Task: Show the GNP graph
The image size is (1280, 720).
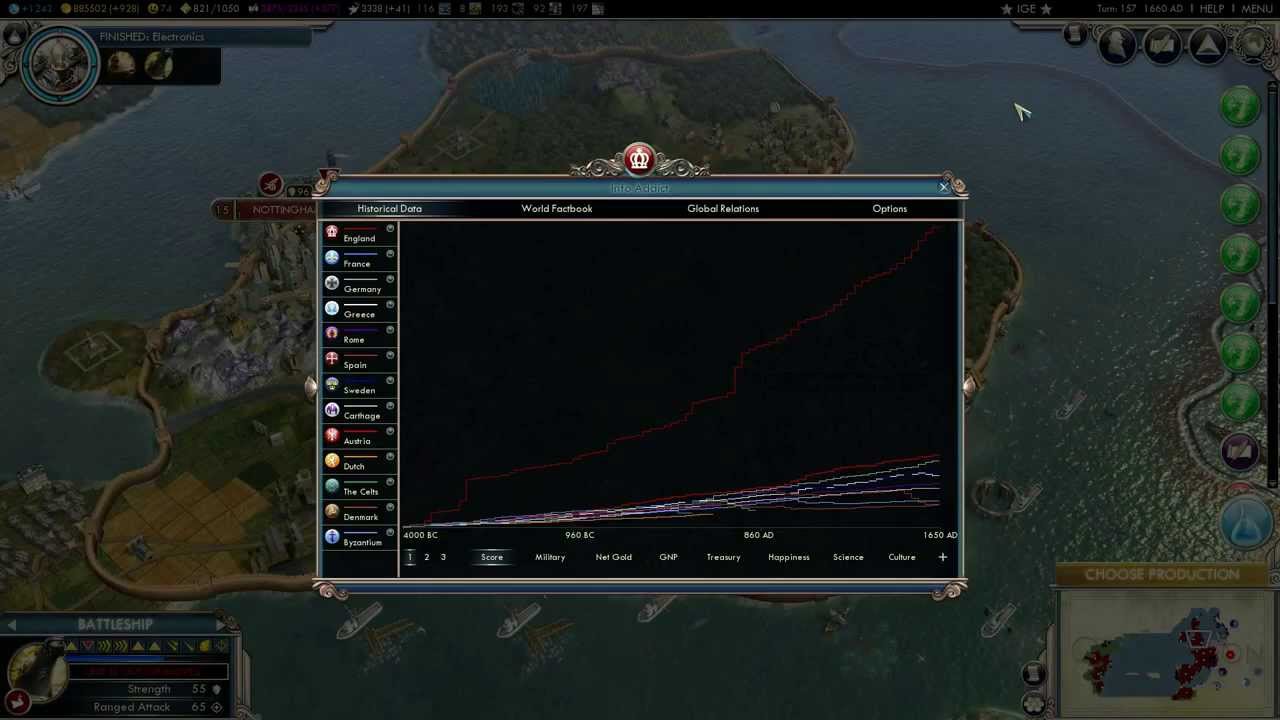Action: tap(668, 557)
